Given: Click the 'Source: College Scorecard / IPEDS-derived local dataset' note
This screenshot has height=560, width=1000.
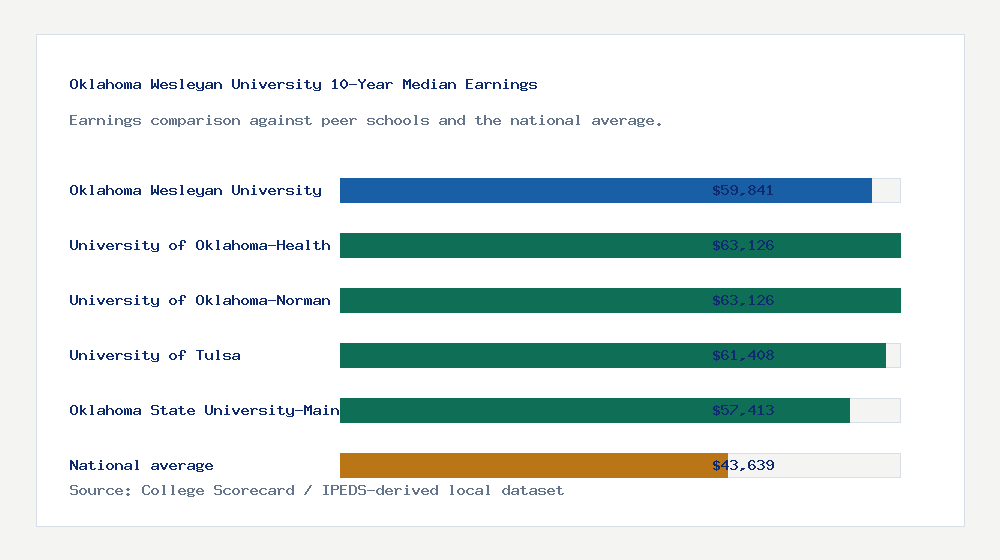Looking at the screenshot, I should click(x=316, y=490).
